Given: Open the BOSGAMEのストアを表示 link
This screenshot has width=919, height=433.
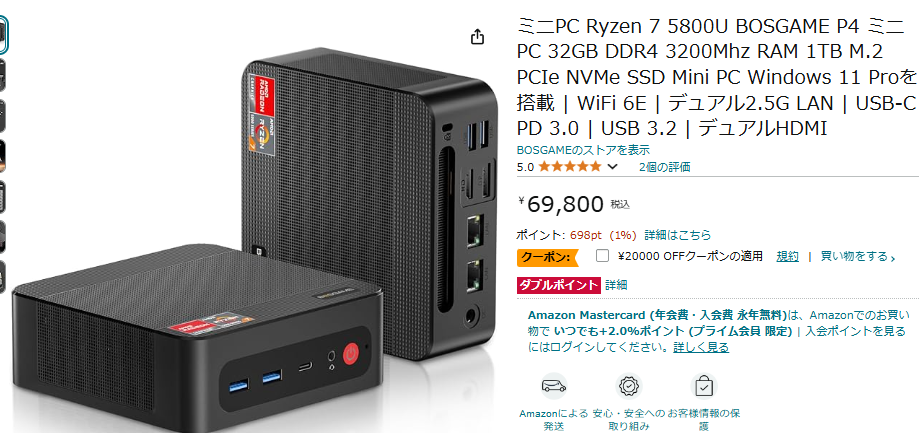Looking at the screenshot, I should pos(583,150).
